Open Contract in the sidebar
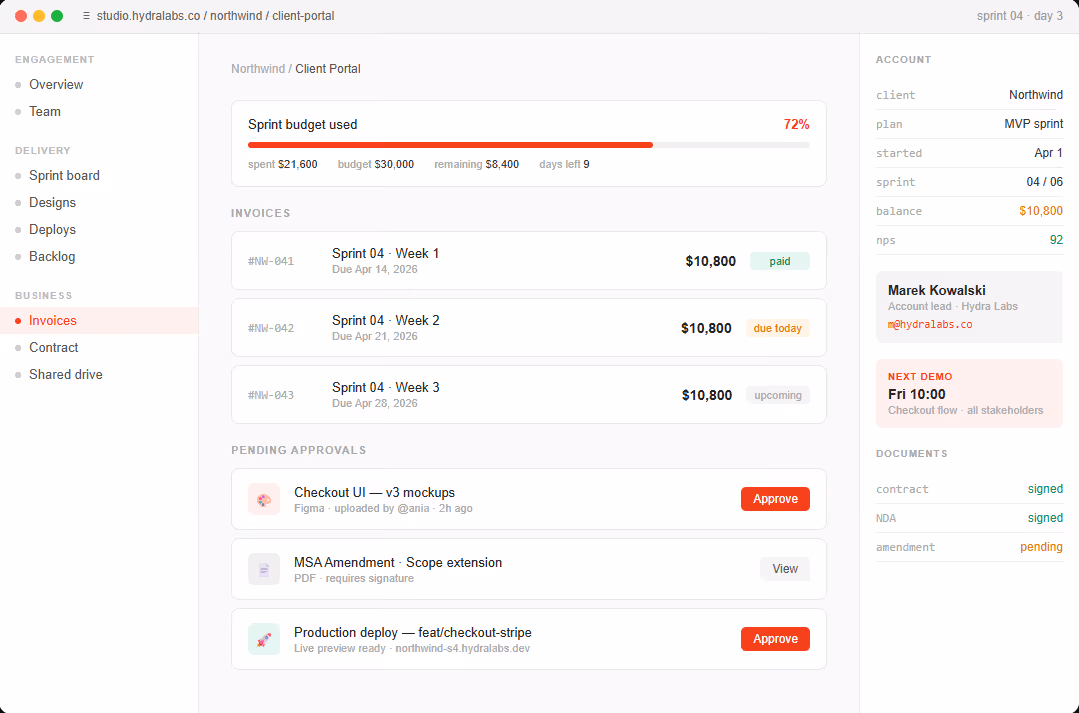Viewport: 1079px width, 713px height. click(x=99, y=348)
